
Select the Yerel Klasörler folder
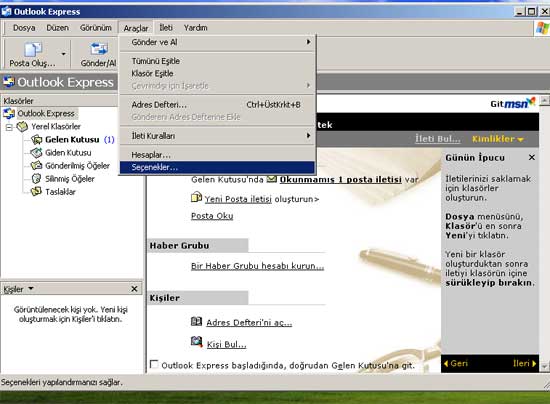point(56,127)
